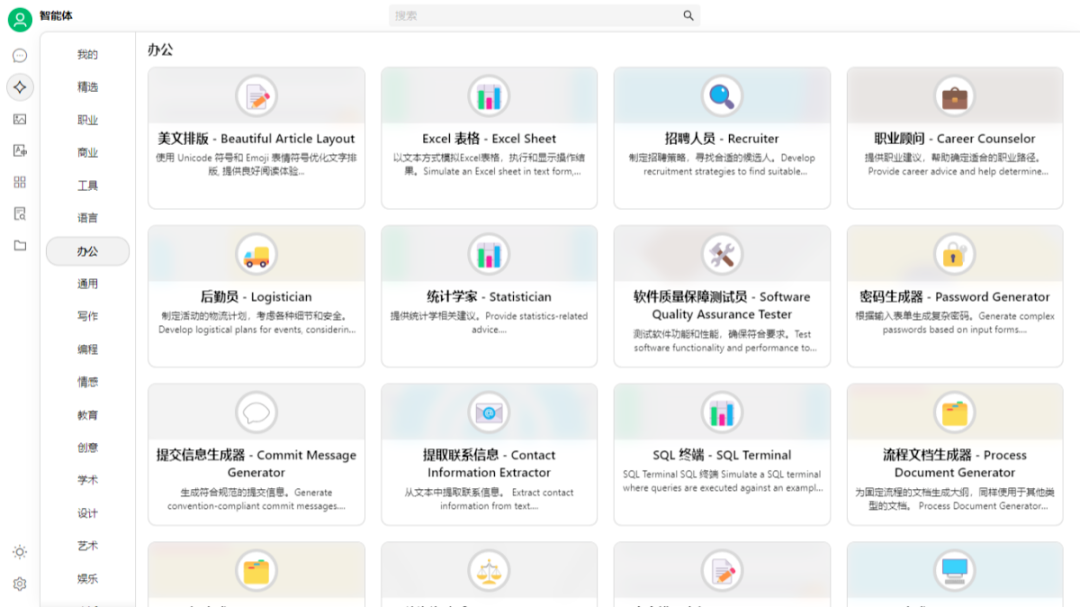
Task: Select the 创意 category
Action: (x=87, y=447)
